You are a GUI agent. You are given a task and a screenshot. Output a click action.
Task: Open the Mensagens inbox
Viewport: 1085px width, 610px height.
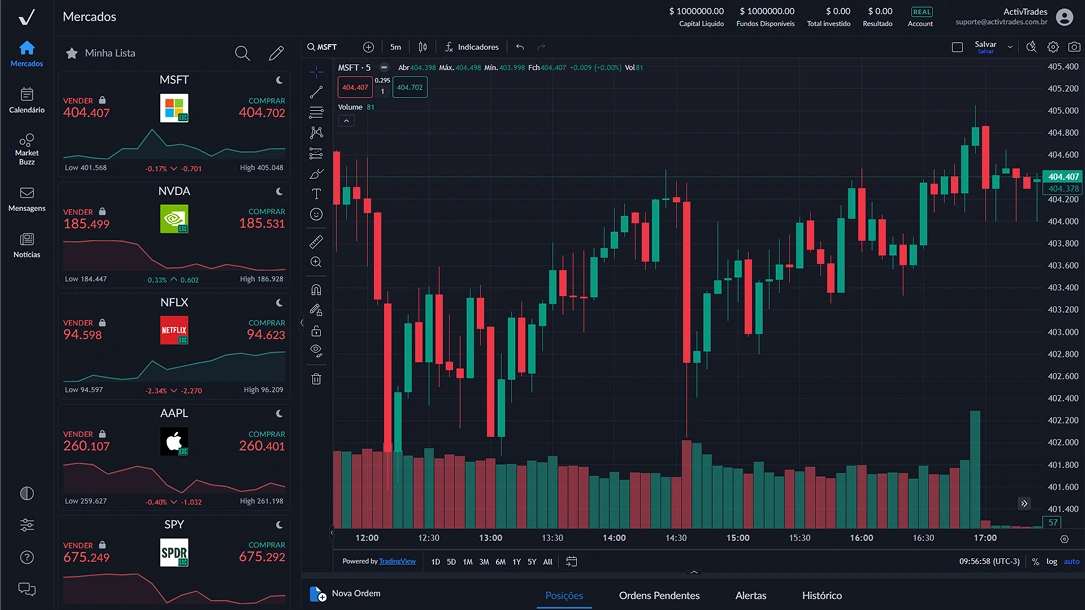coord(26,198)
